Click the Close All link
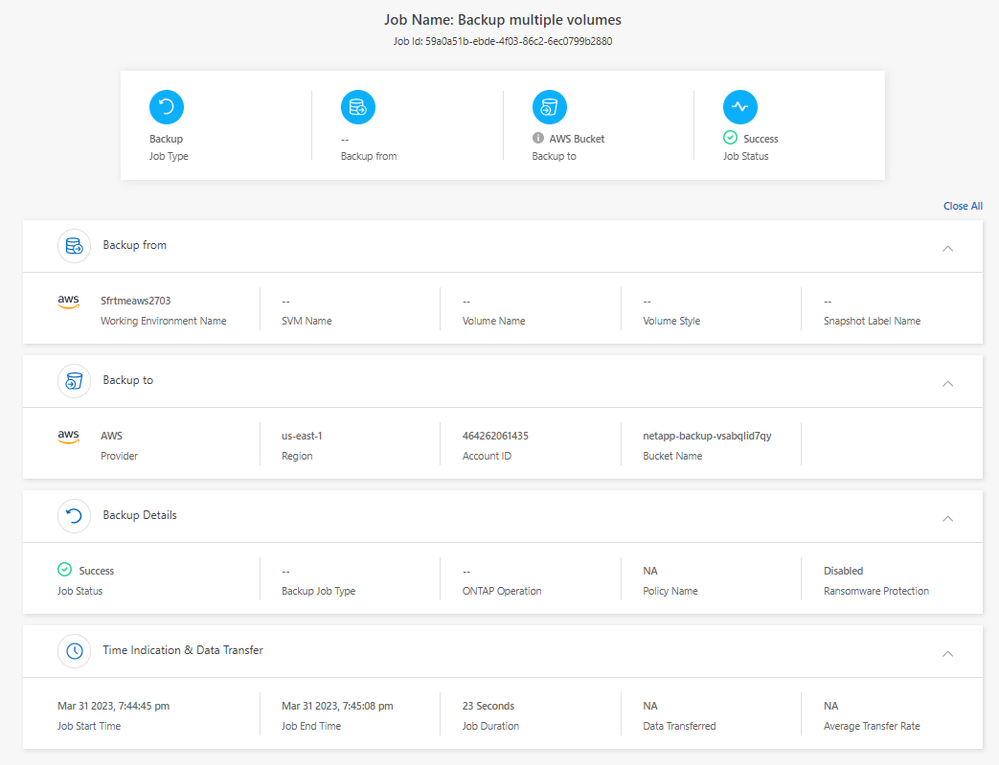Viewport: 999px width, 765px height. [962, 206]
